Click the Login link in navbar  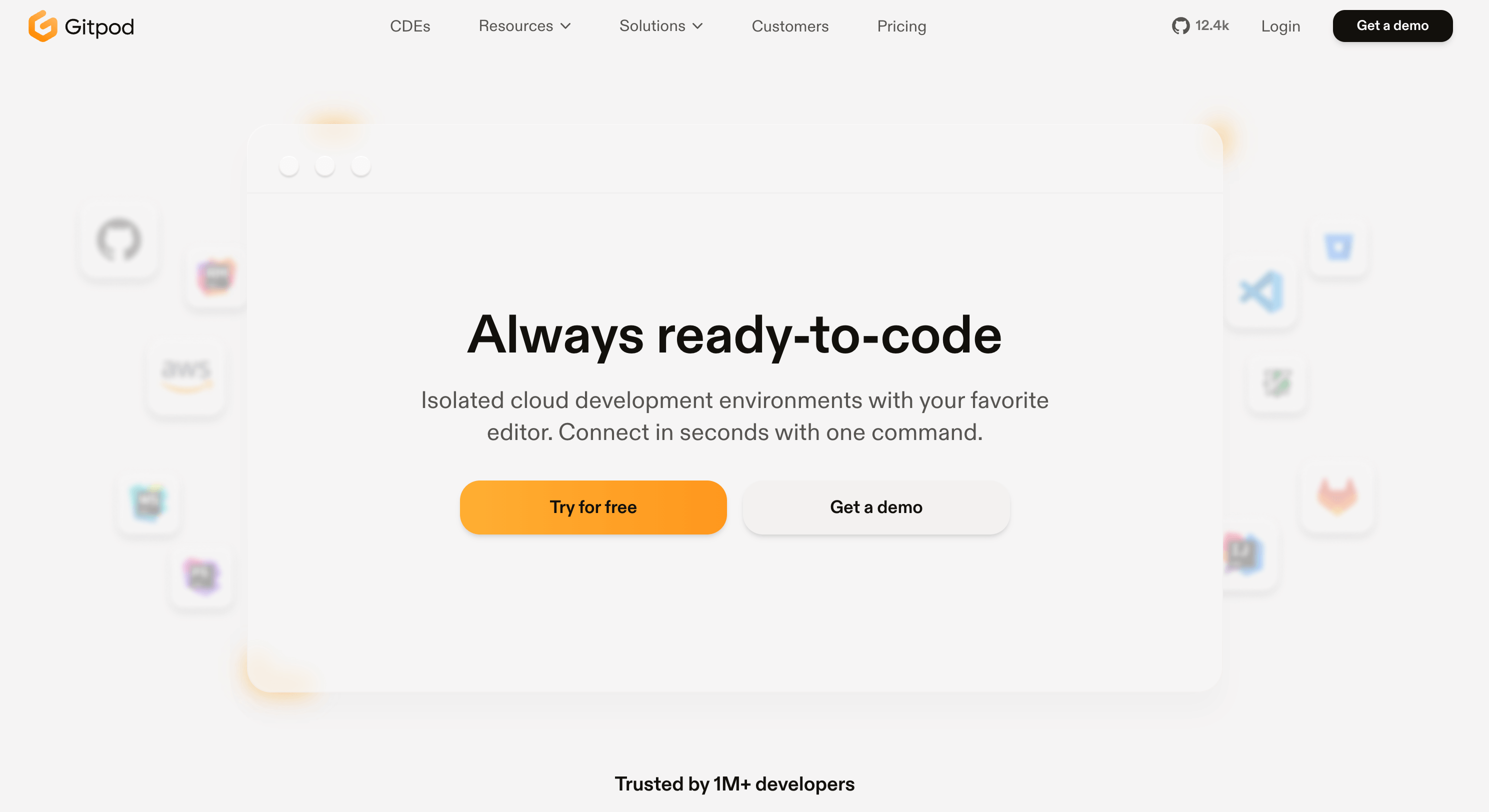[x=1280, y=26]
